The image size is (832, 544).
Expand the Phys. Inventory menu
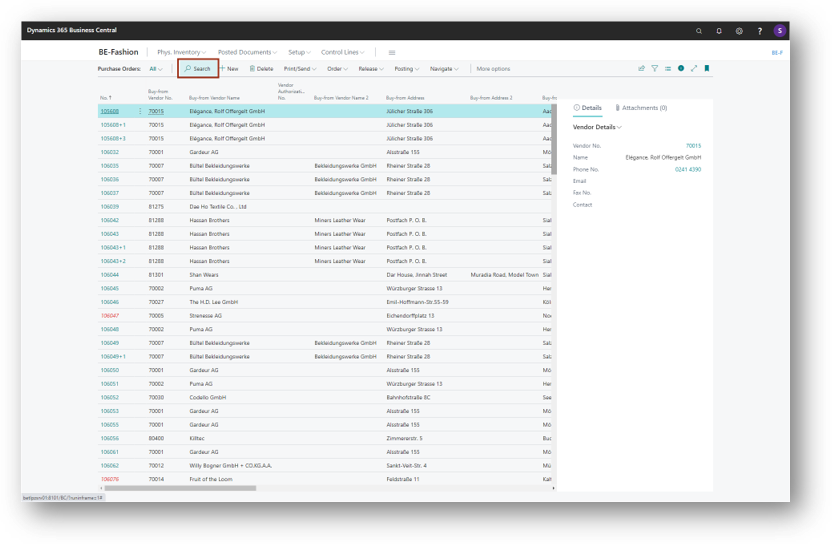point(181,52)
